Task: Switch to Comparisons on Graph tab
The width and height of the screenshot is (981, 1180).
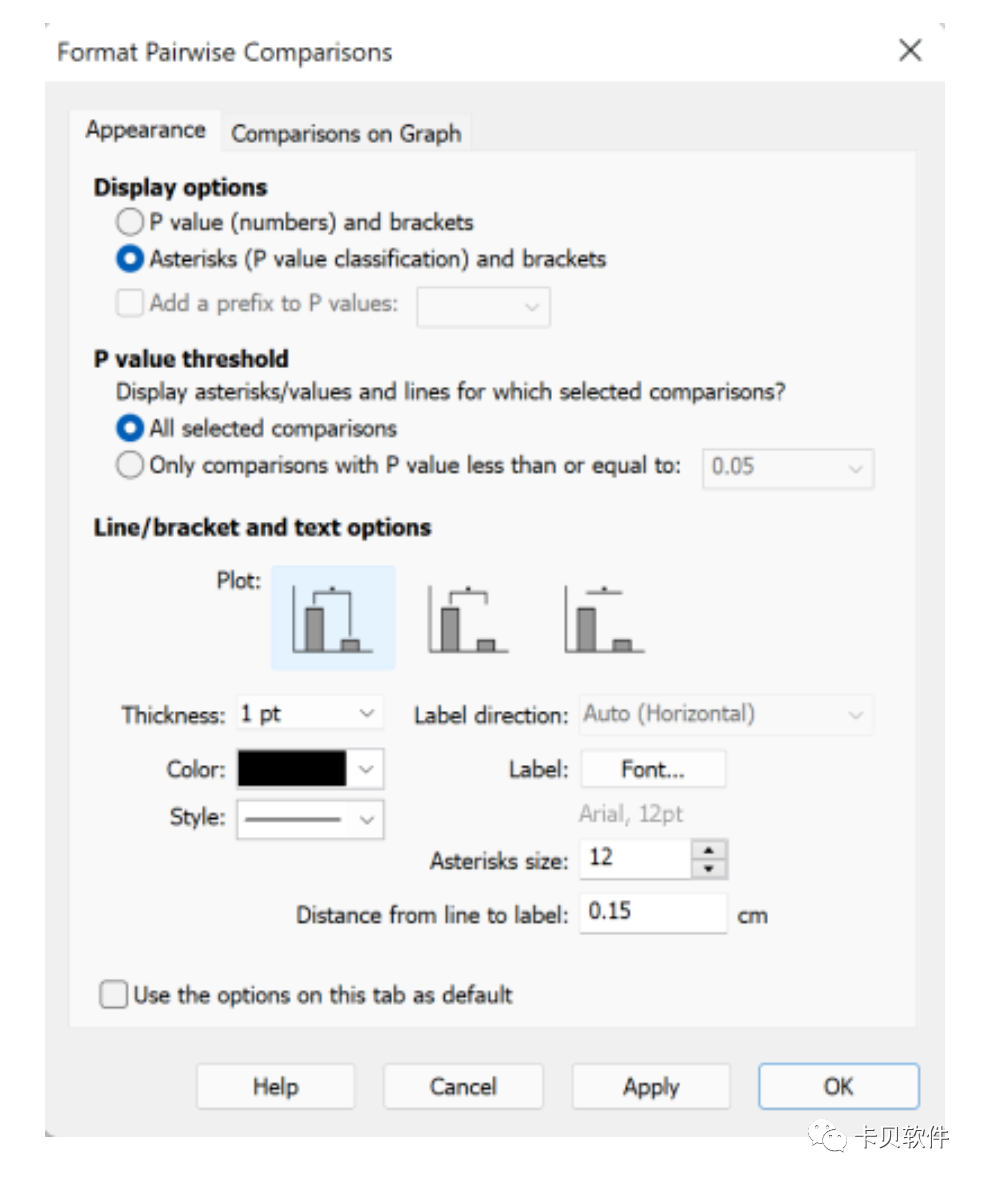Action: [x=346, y=133]
